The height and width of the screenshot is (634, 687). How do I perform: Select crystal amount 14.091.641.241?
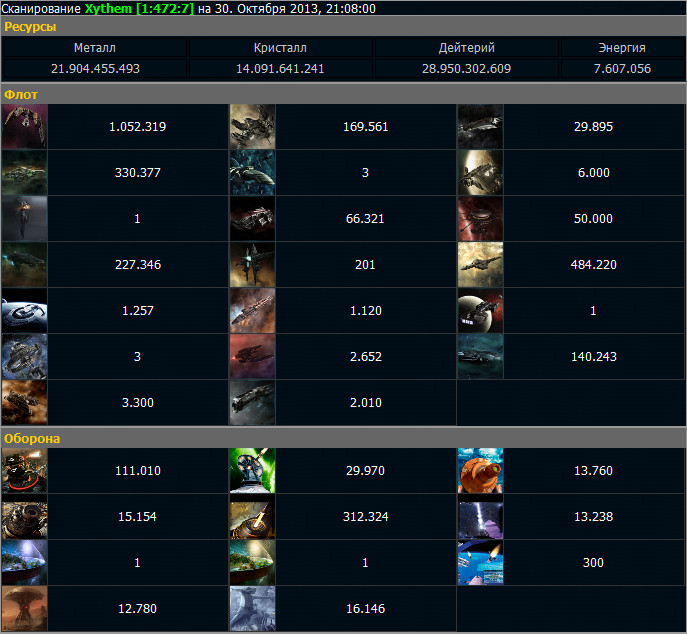point(280,69)
